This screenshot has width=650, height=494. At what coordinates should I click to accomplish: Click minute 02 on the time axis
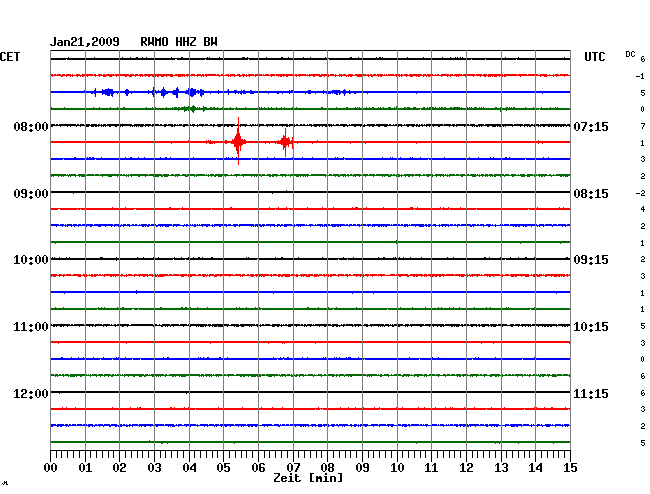point(119,468)
